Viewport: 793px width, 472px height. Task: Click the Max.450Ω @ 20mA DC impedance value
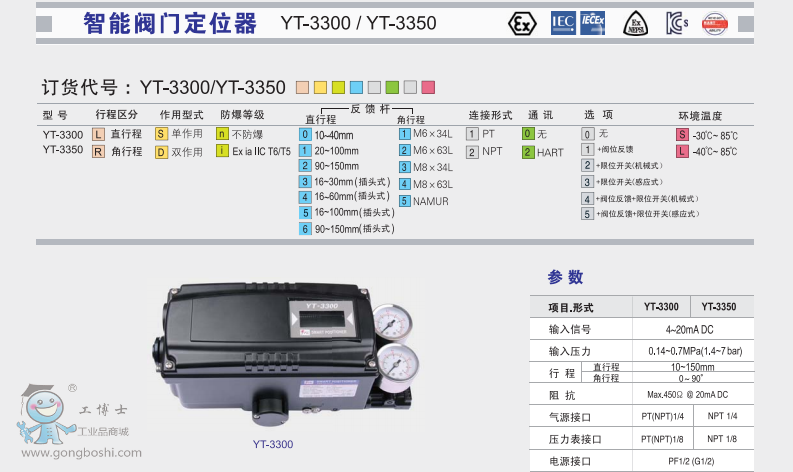[687, 395]
